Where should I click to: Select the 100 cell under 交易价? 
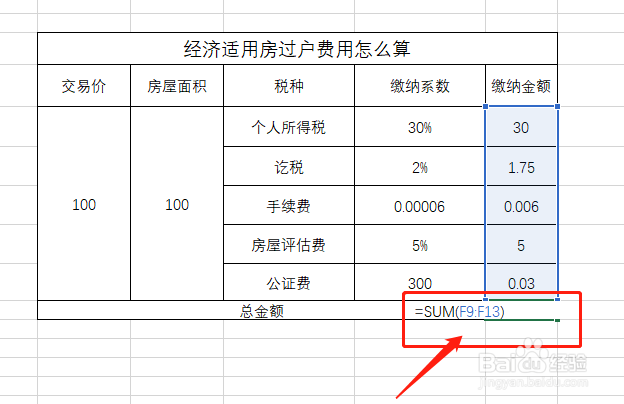click(x=84, y=204)
